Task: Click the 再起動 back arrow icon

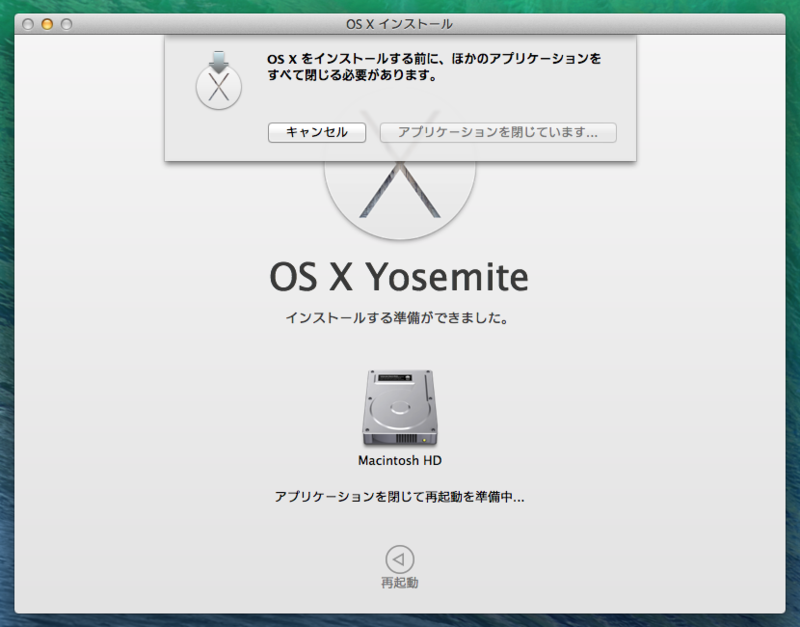Action: [399, 559]
